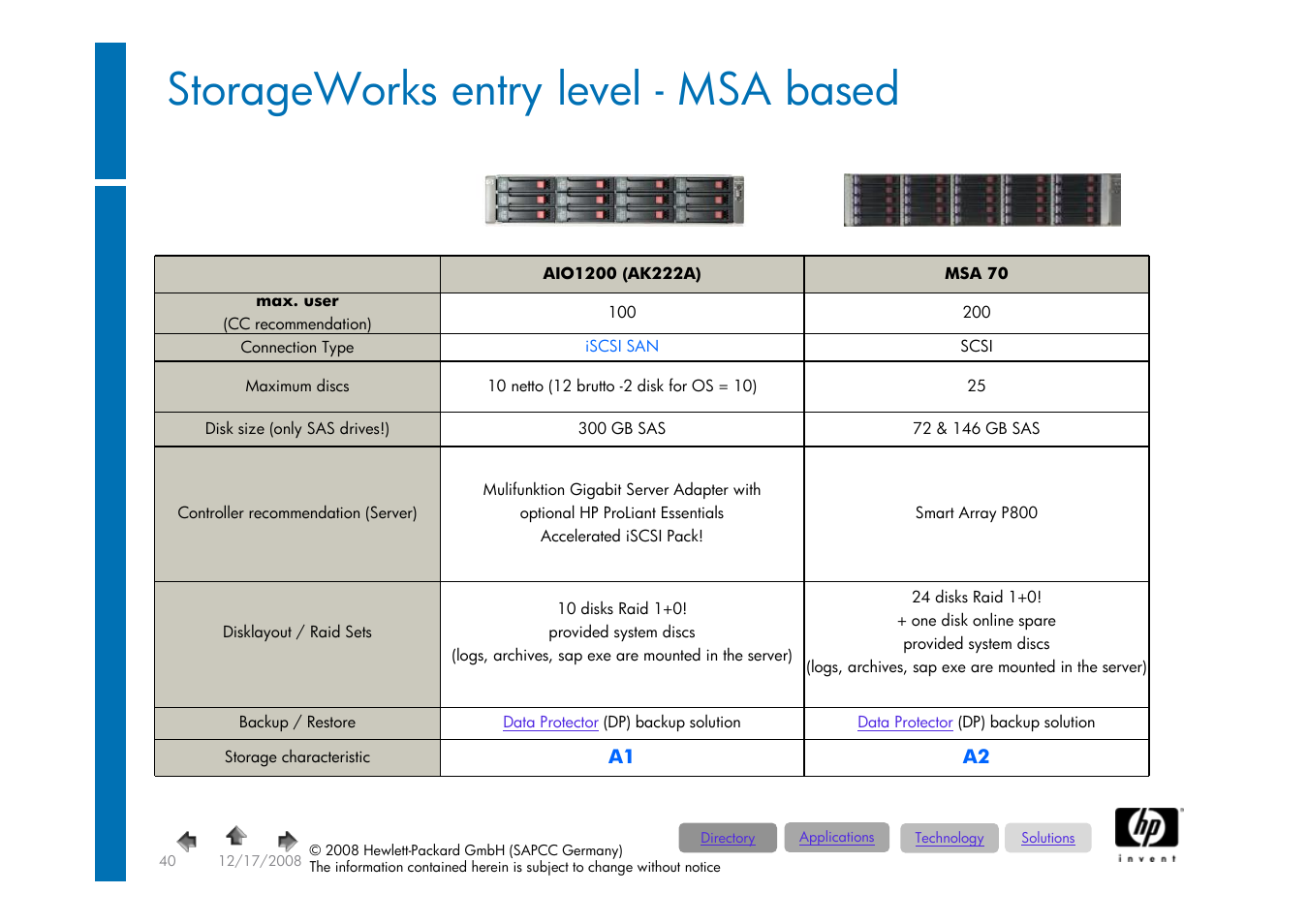
Task: Select the 10 netto maximum discs cell
Action: click(622, 385)
